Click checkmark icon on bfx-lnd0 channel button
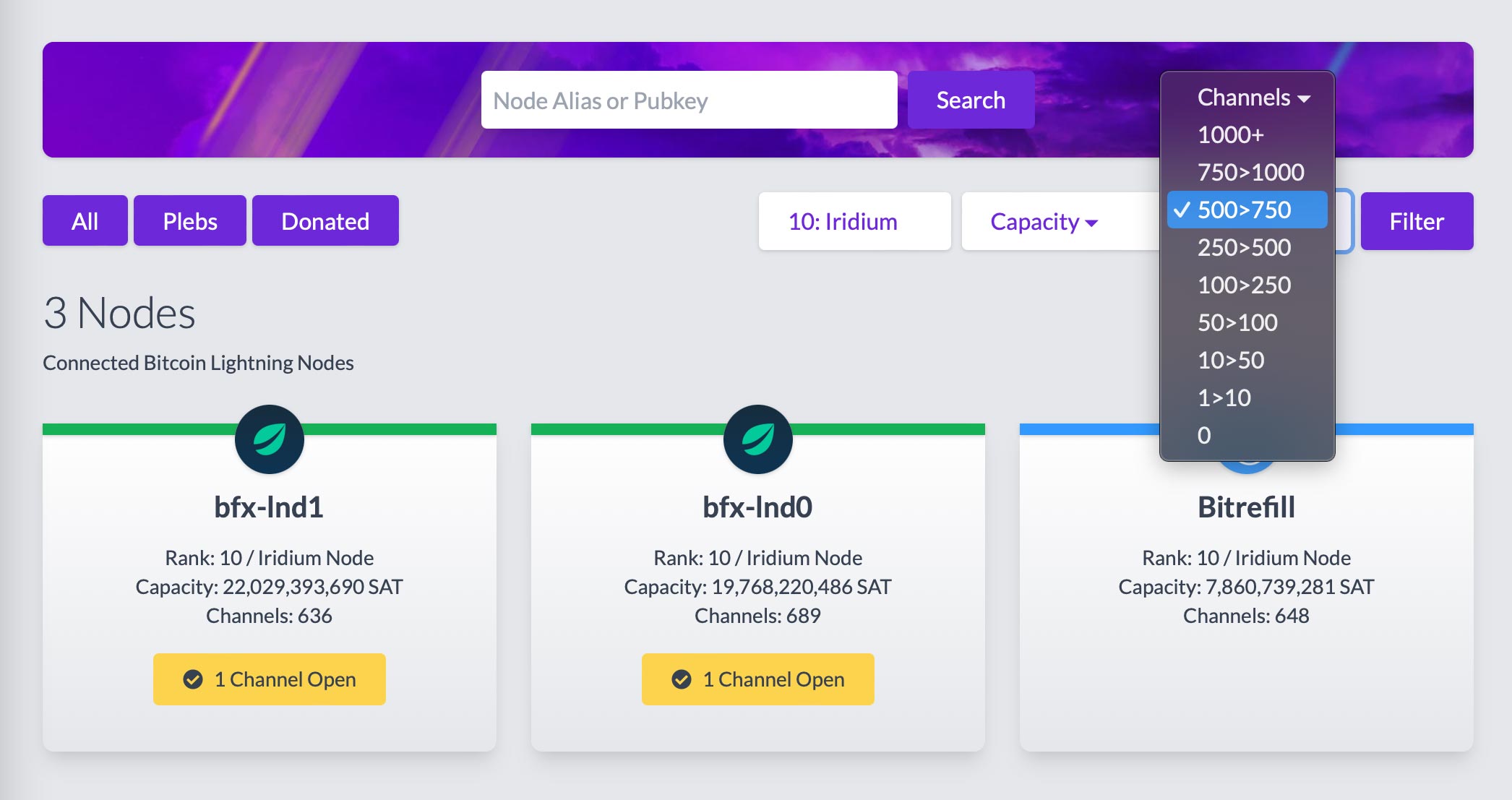The width and height of the screenshot is (1512, 800). 682,679
